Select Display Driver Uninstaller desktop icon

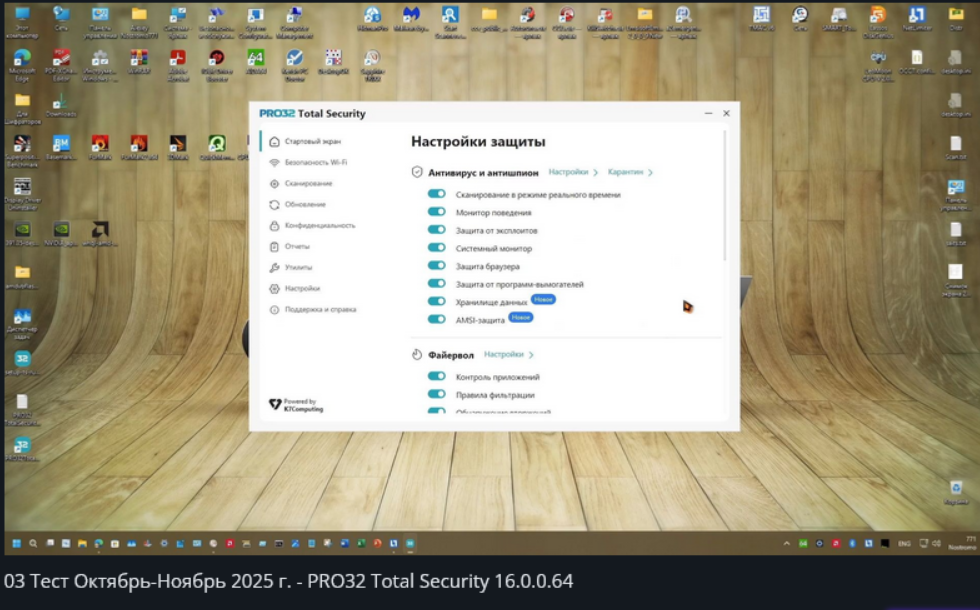(22, 194)
